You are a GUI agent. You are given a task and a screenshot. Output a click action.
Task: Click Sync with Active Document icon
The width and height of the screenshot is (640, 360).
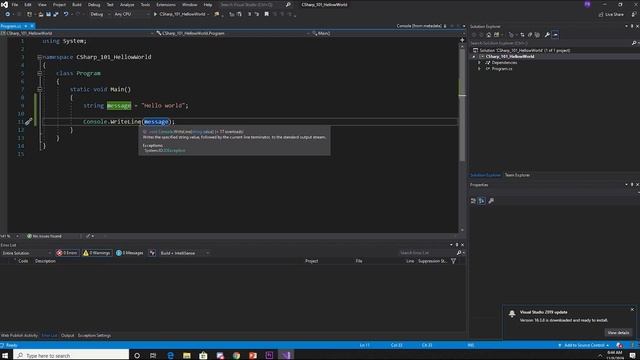click(x=522, y=35)
